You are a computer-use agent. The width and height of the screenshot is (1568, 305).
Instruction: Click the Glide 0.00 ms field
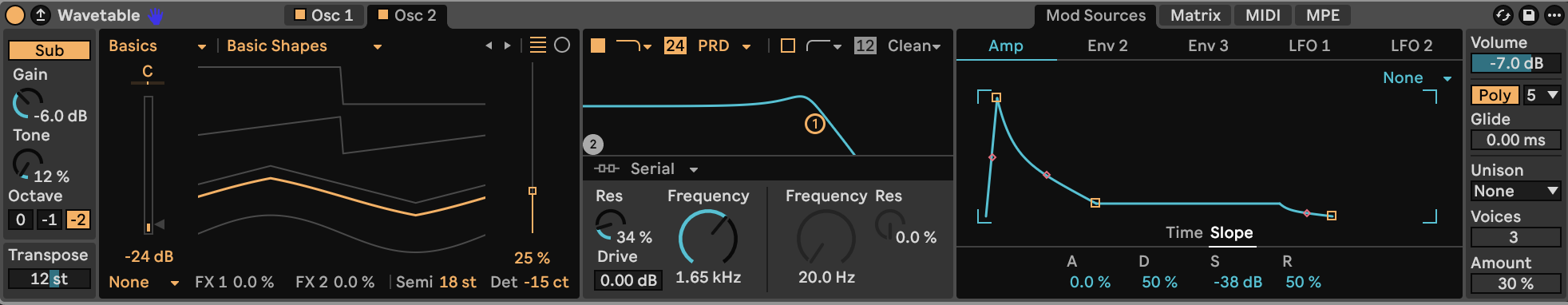pos(1516,140)
